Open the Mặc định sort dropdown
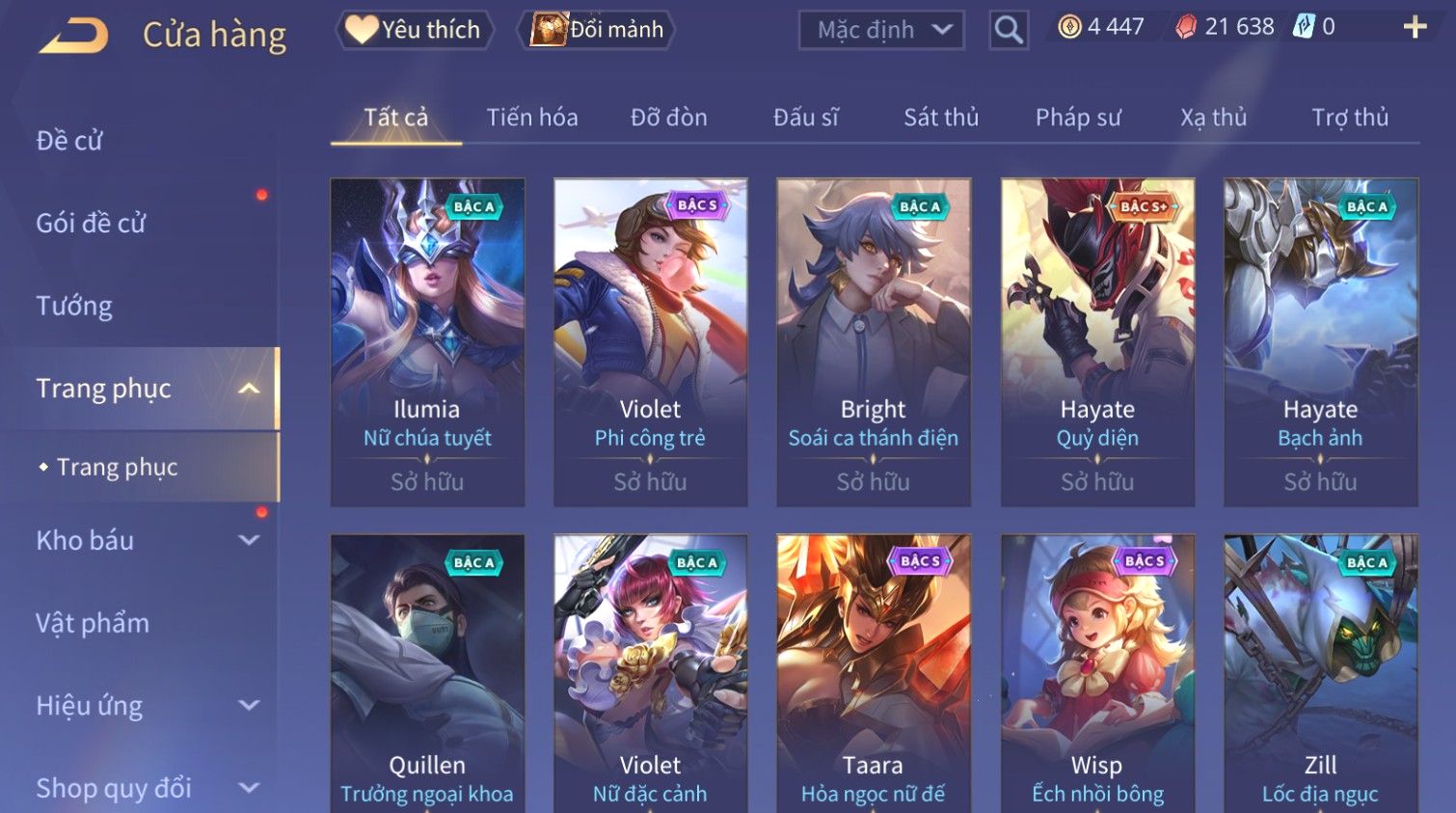This screenshot has height=813, width=1456. [x=881, y=30]
